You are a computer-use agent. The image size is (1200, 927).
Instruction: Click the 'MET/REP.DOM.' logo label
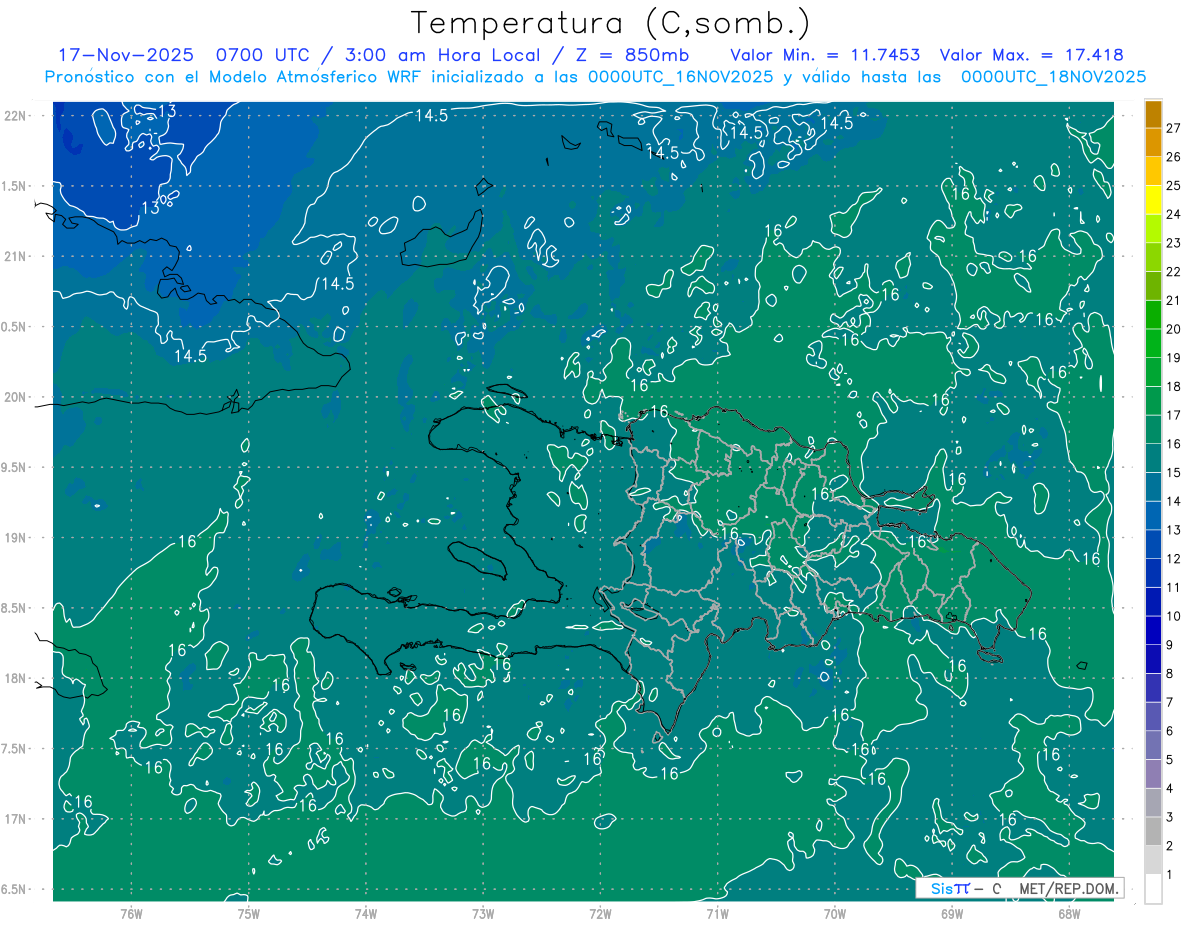(1069, 888)
